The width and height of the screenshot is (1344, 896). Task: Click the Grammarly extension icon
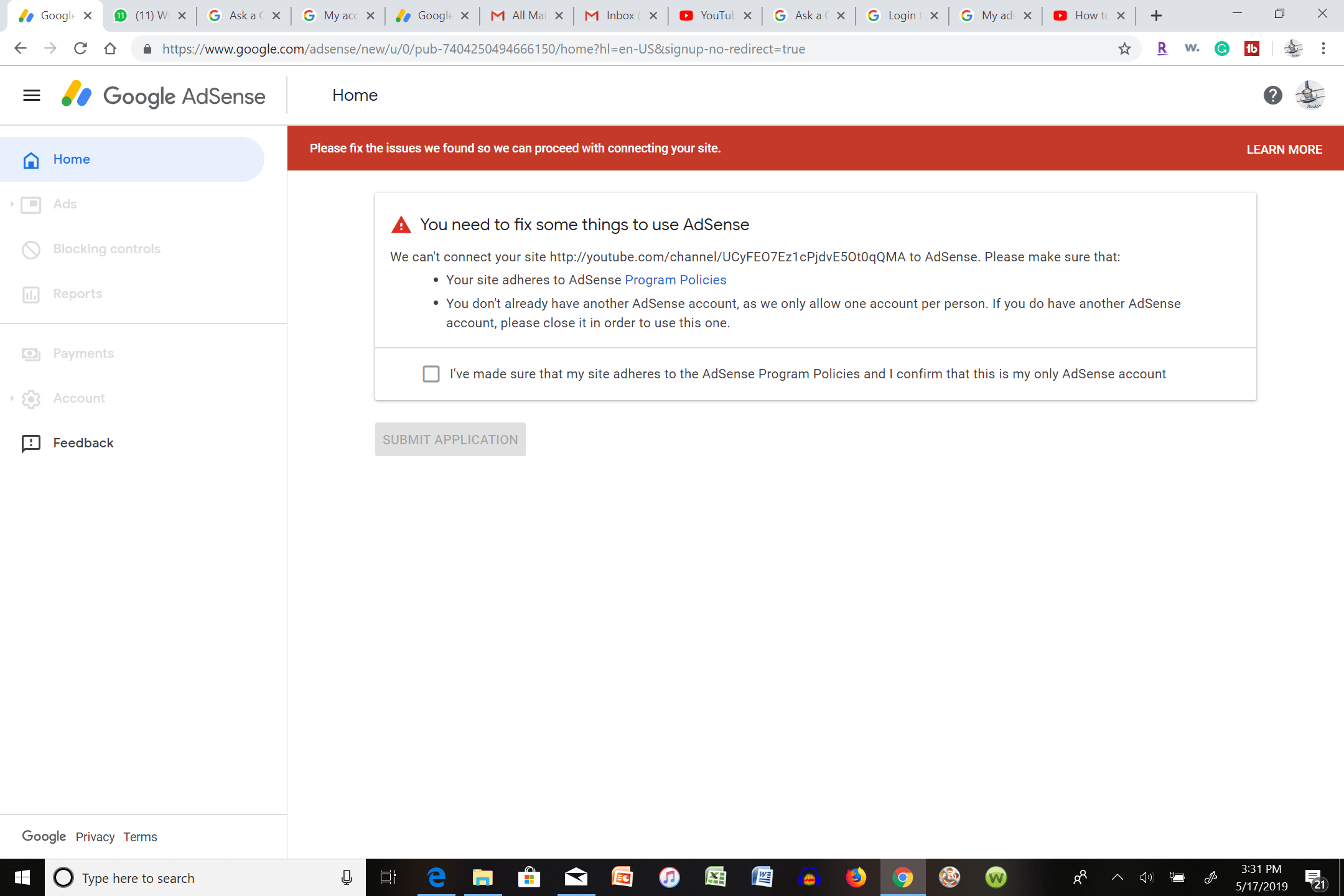tap(1221, 49)
